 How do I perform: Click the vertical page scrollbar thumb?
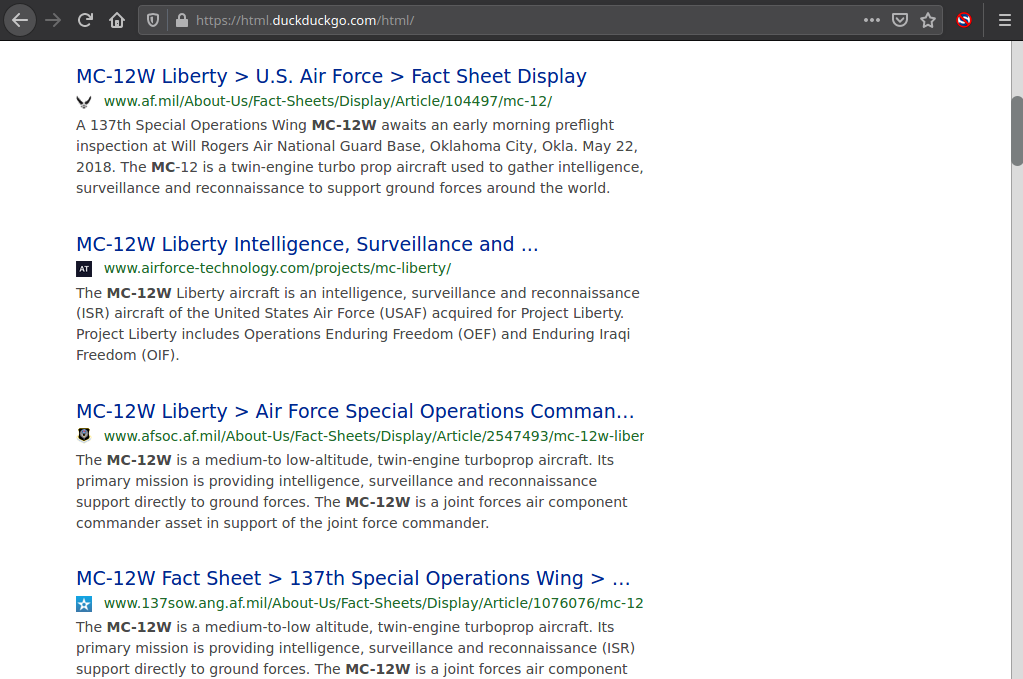pyautogui.click(x=1016, y=130)
